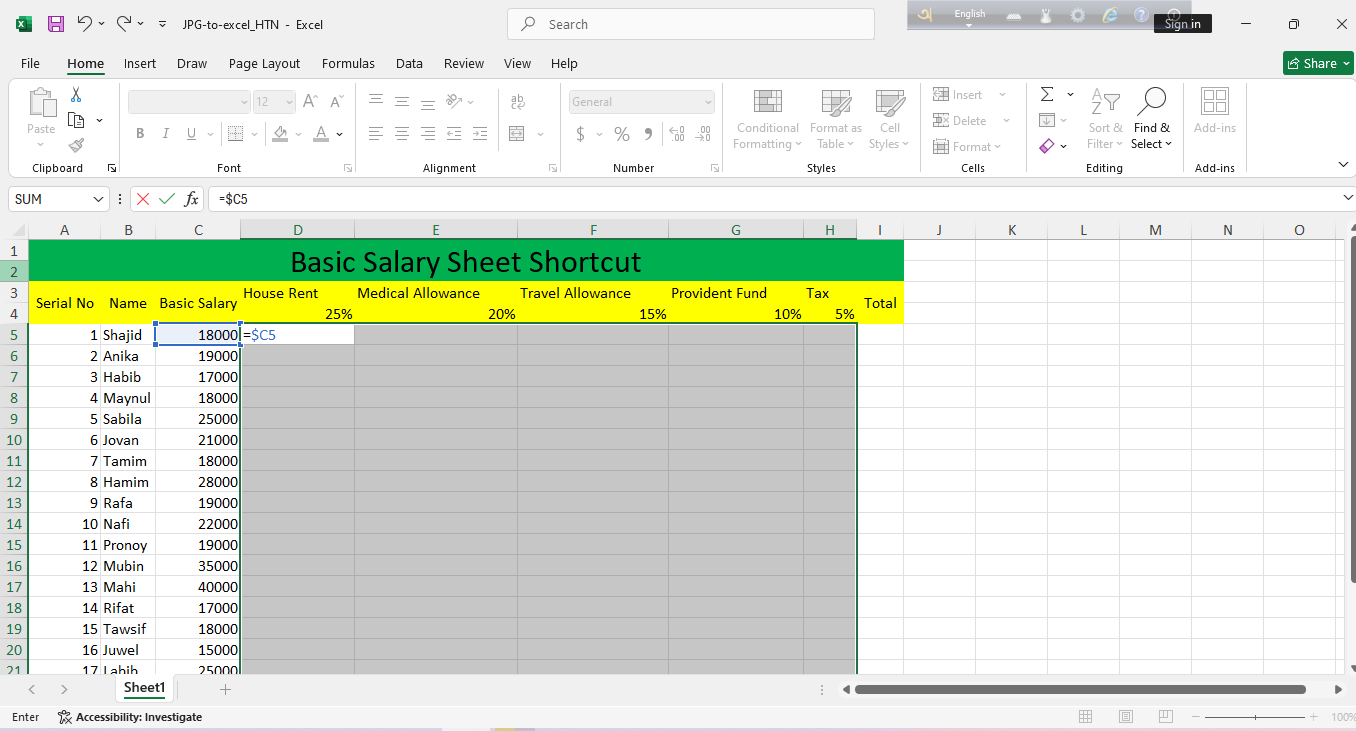The width and height of the screenshot is (1356, 731).
Task: Click the Sign in button
Action: [1182, 24]
